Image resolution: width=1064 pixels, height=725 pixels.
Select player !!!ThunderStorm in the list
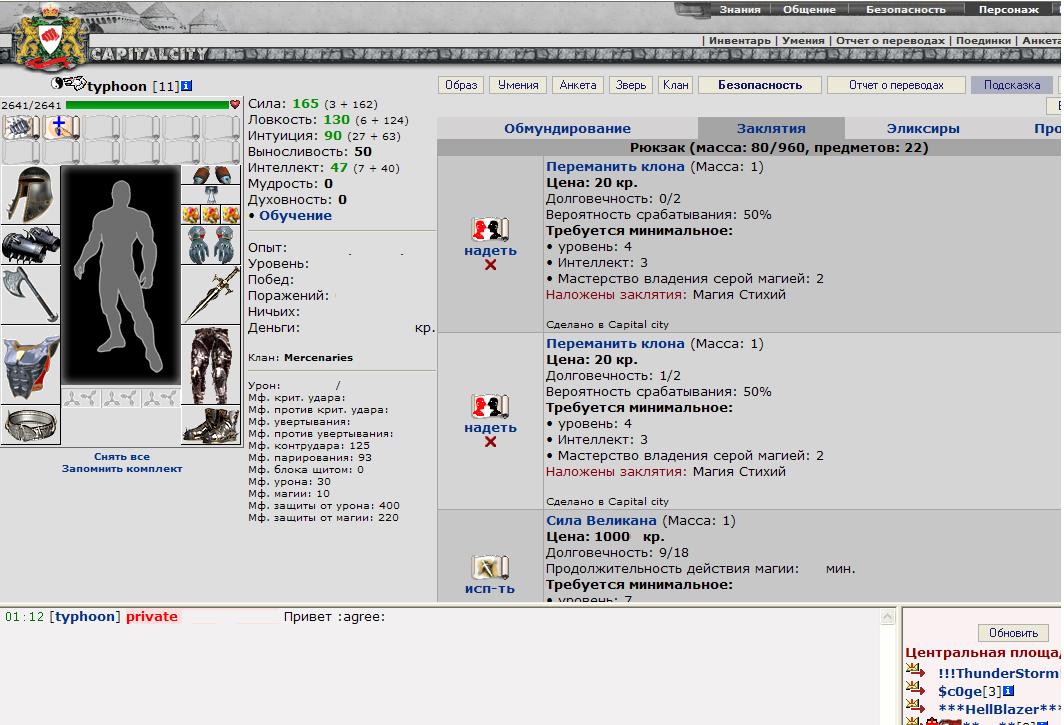[998, 673]
